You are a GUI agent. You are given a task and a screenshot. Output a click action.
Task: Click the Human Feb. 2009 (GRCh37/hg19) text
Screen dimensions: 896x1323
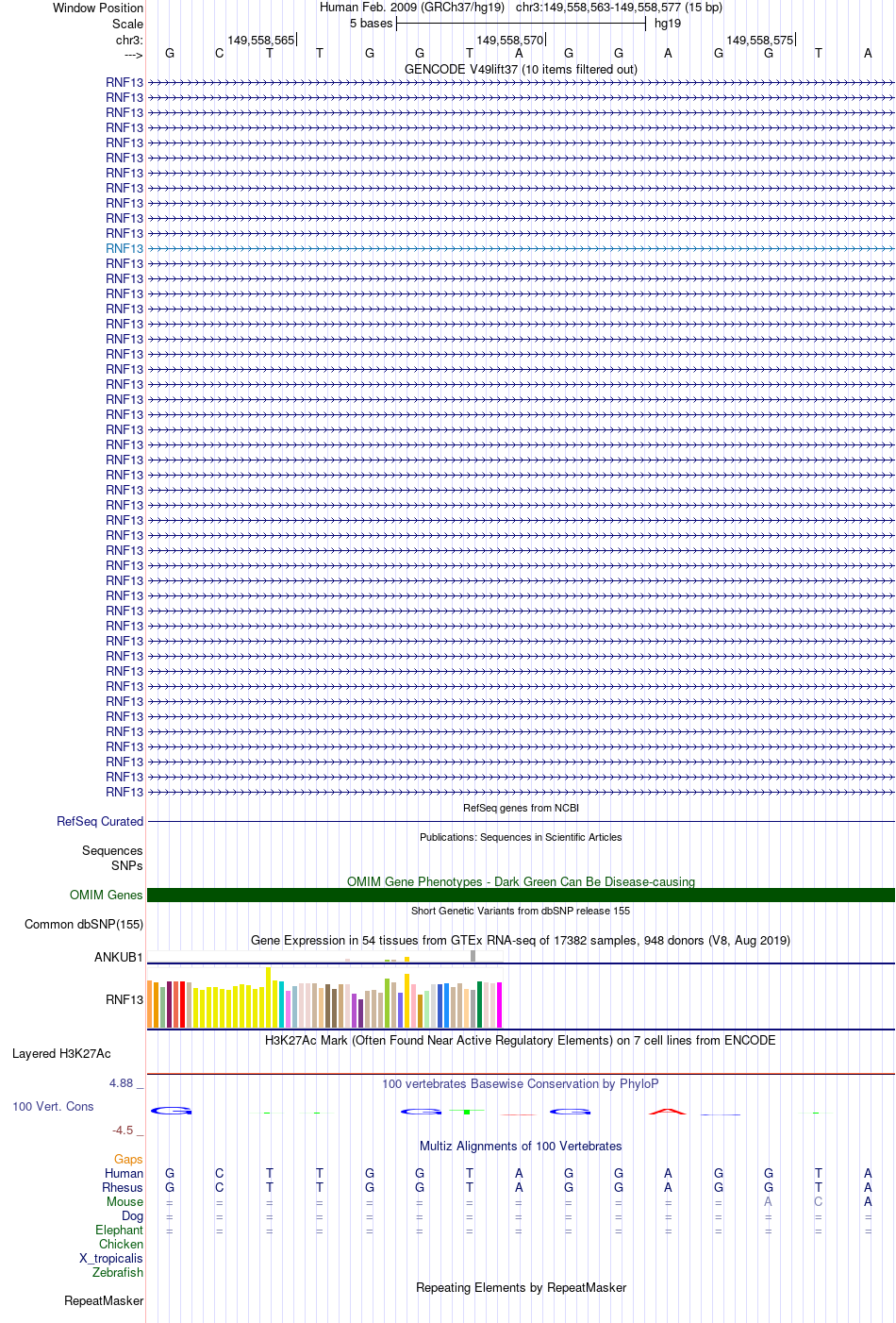point(412,8)
